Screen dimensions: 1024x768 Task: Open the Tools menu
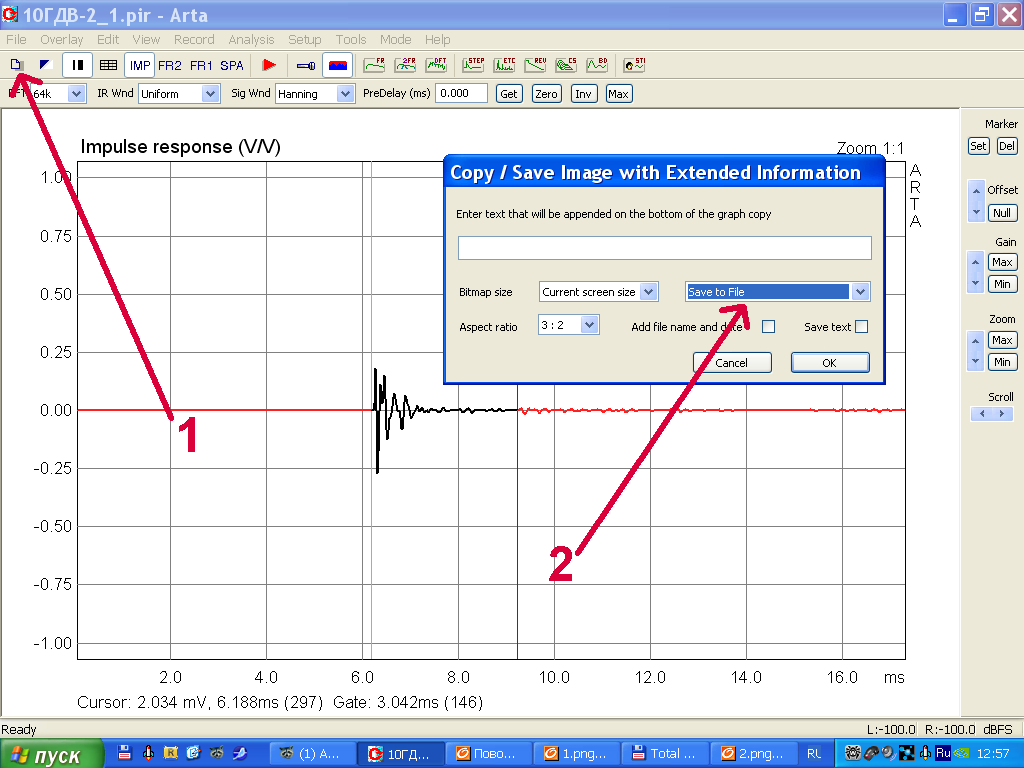click(x=351, y=40)
